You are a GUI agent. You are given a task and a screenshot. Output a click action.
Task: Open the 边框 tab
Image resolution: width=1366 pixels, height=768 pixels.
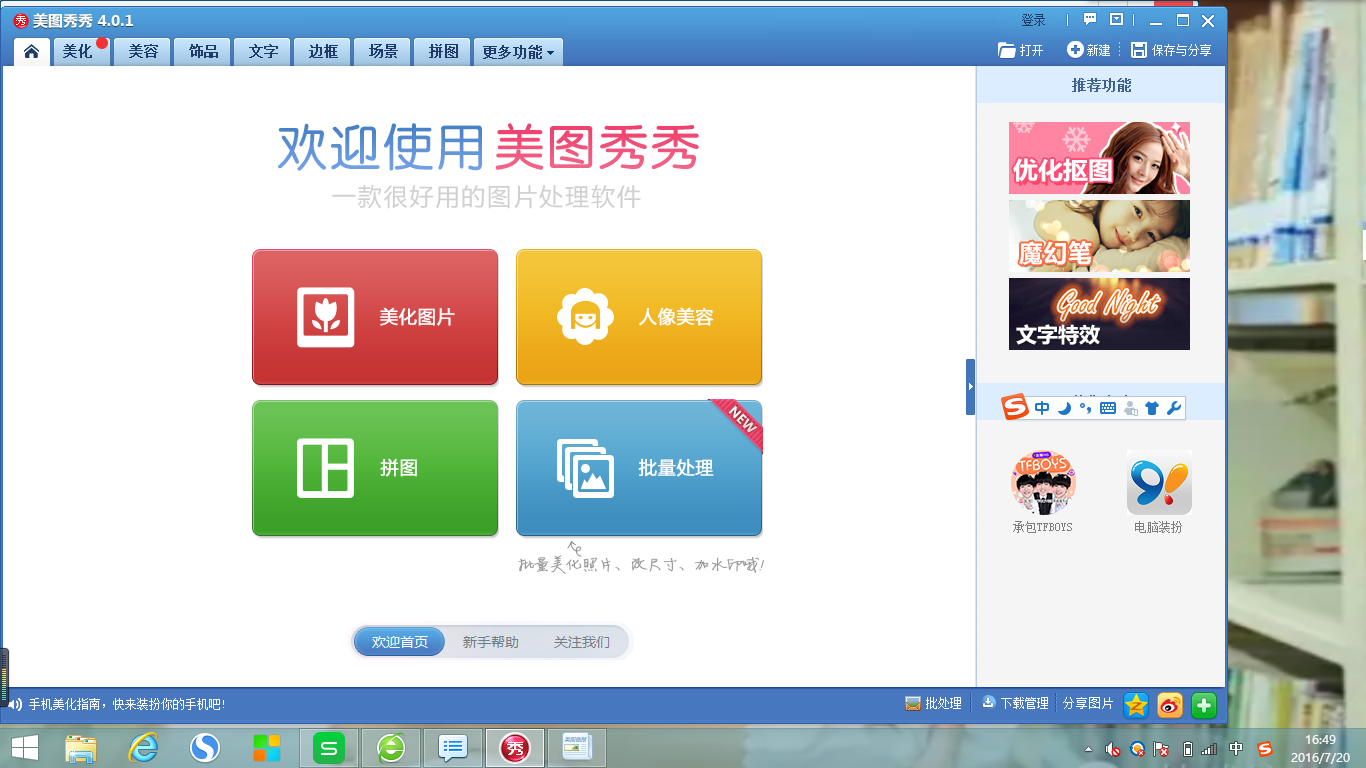323,51
